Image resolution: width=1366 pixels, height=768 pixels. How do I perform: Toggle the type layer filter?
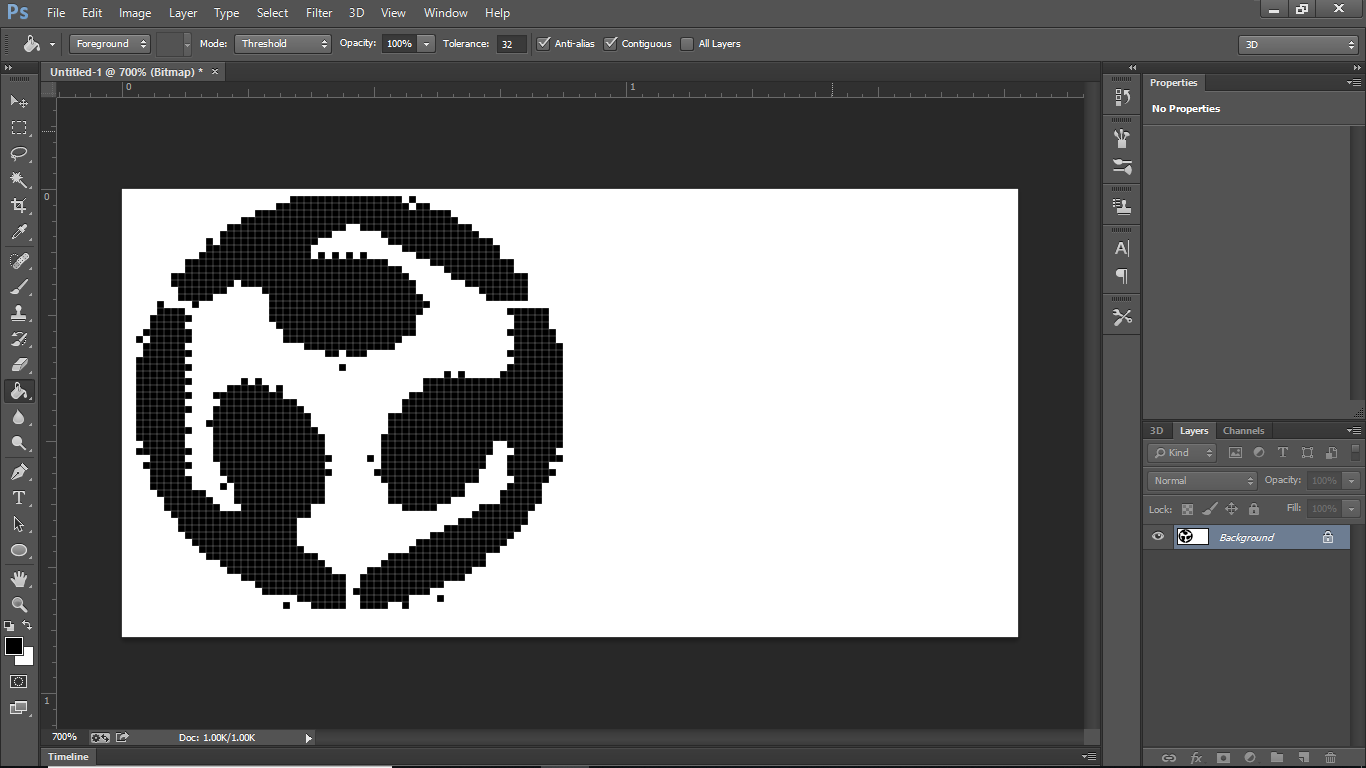(x=1283, y=453)
